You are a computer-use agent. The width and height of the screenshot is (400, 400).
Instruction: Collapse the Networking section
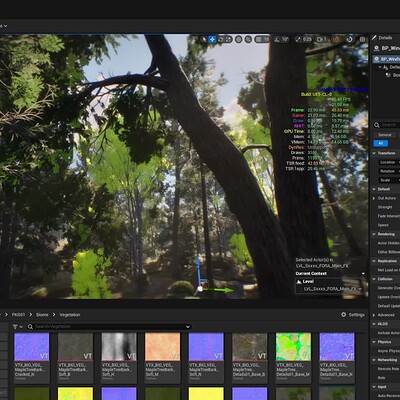coord(374,360)
